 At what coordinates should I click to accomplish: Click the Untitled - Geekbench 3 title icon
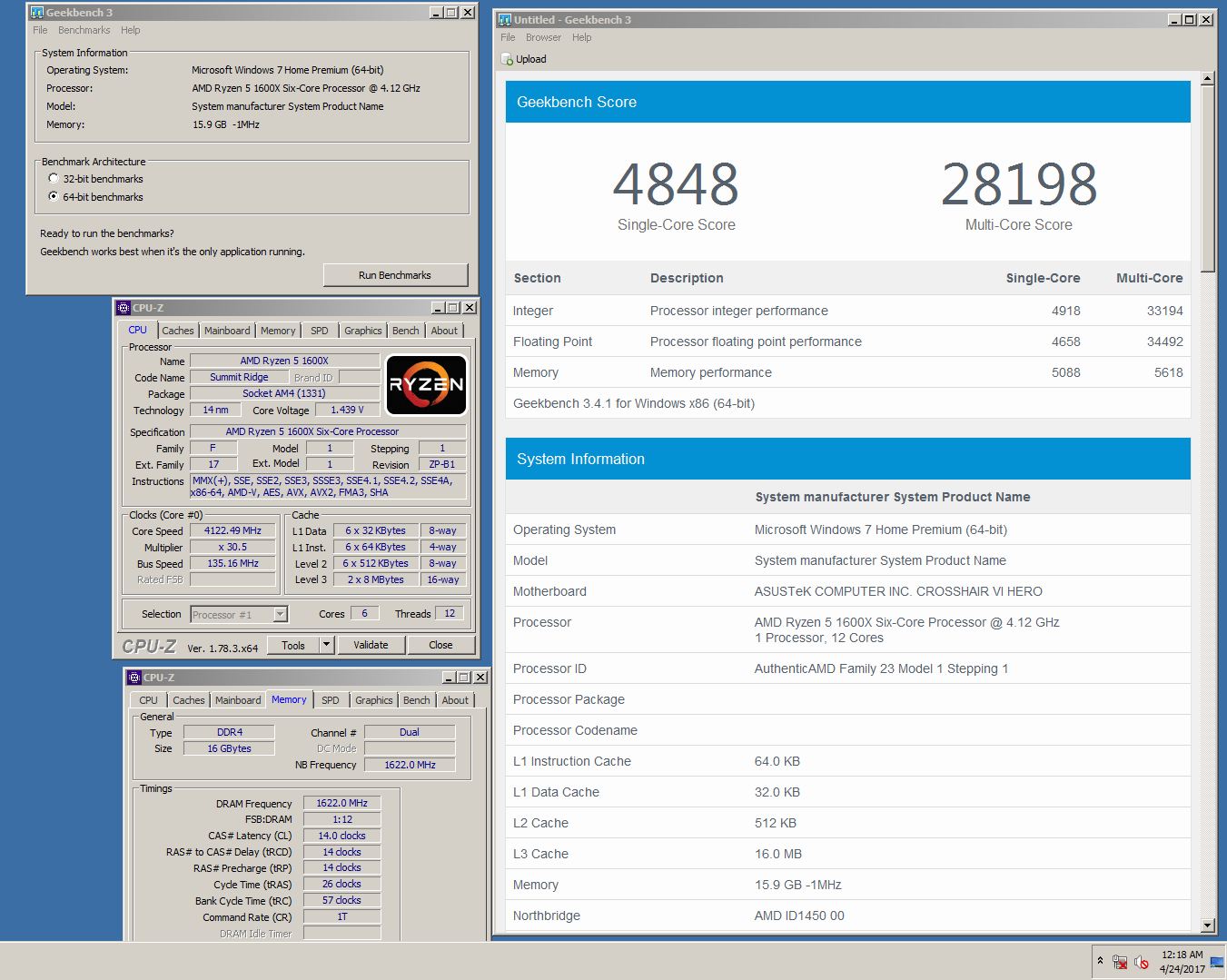505,19
